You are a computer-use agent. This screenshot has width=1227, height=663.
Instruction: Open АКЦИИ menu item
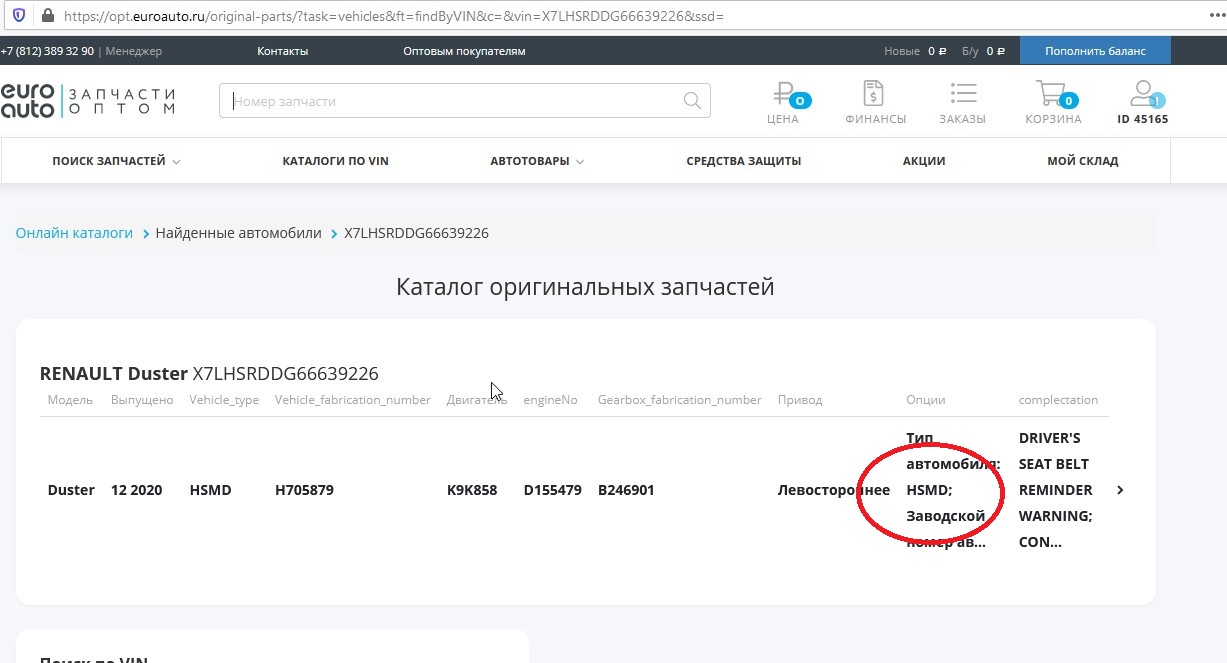[x=923, y=161]
